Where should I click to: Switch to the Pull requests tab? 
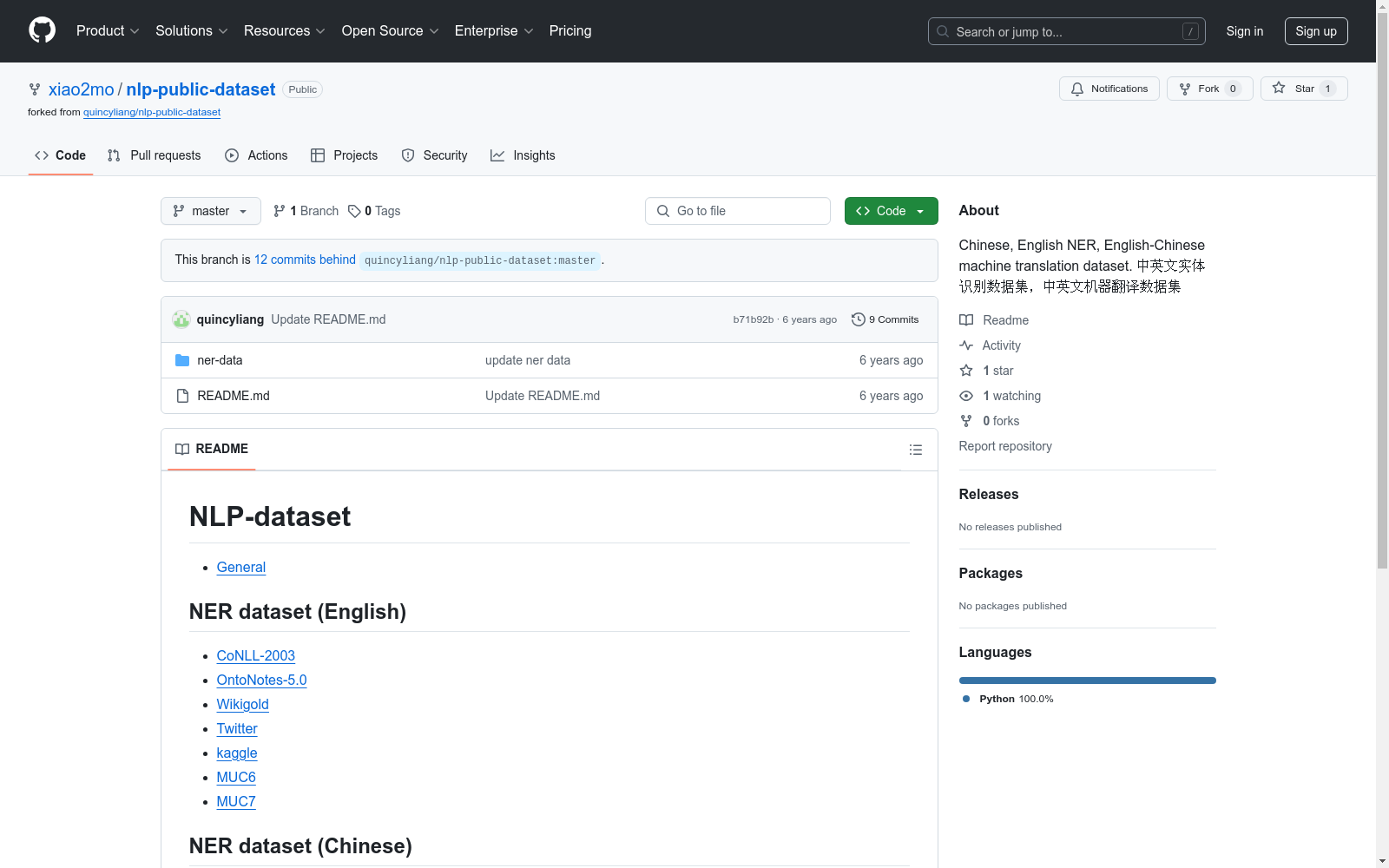coord(154,155)
